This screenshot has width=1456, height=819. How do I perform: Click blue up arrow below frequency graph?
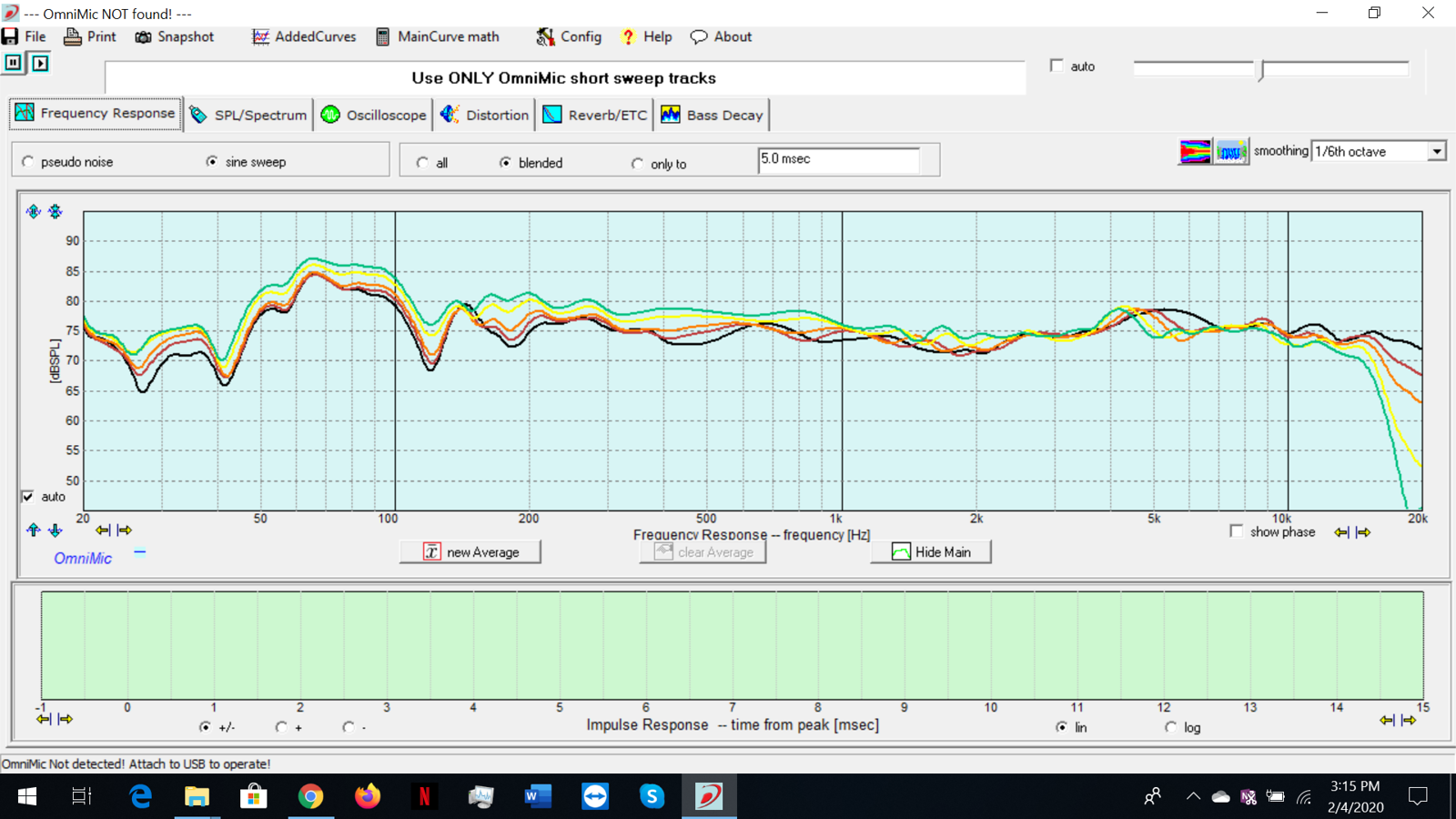(34, 530)
